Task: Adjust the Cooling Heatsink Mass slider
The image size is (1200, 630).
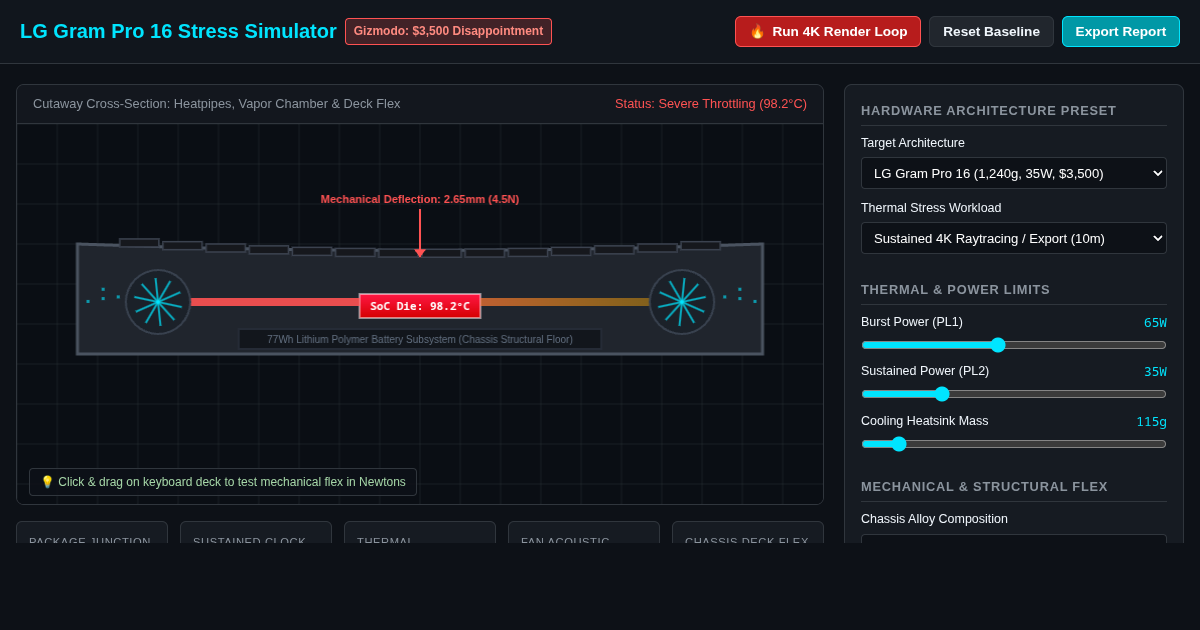Action: (1014, 444)
